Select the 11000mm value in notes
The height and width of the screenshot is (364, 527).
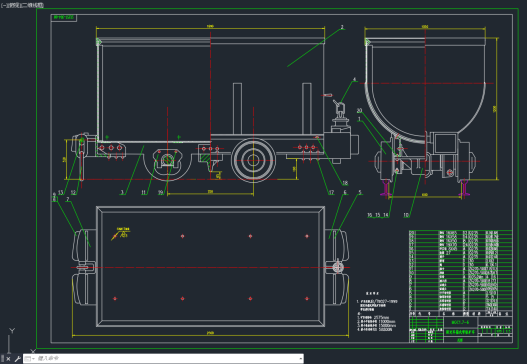[387, 321]
